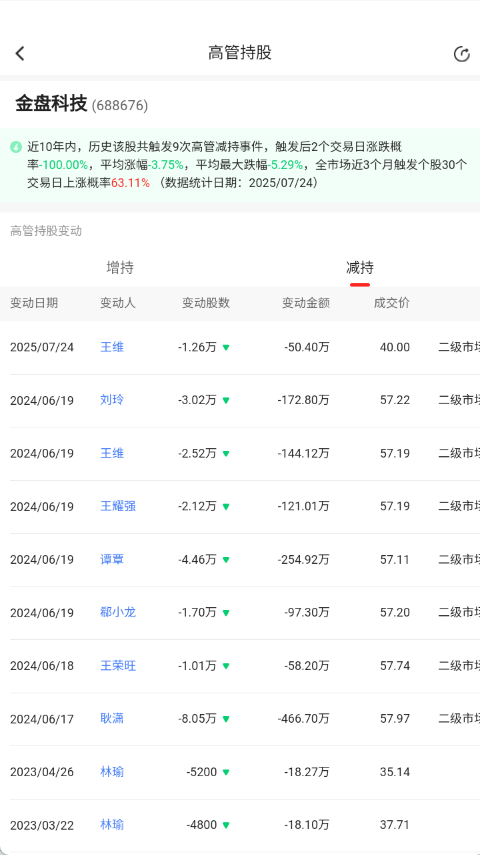Click the transaction price 57.97
480x855 pixels.
click(395, 719)
